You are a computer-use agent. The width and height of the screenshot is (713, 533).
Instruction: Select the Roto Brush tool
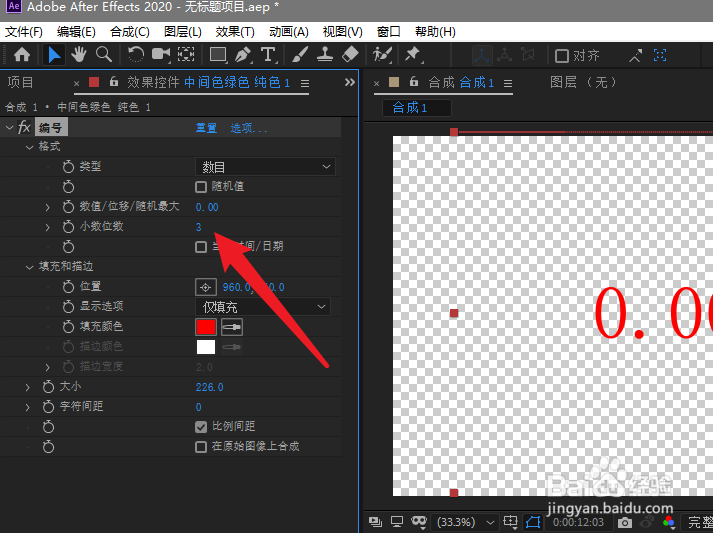[382, 55]
